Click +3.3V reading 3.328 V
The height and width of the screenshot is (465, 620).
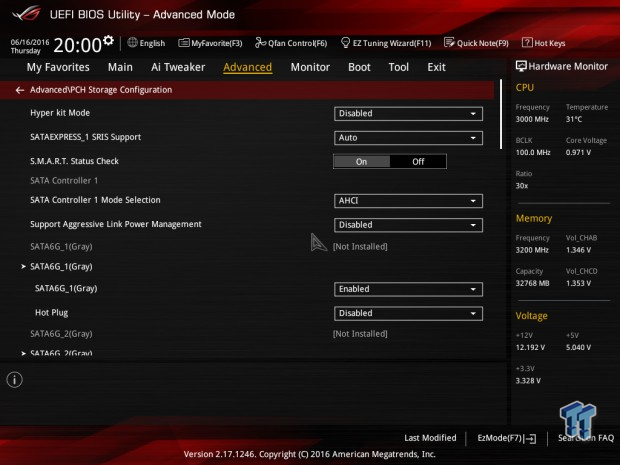coord(528,381)
